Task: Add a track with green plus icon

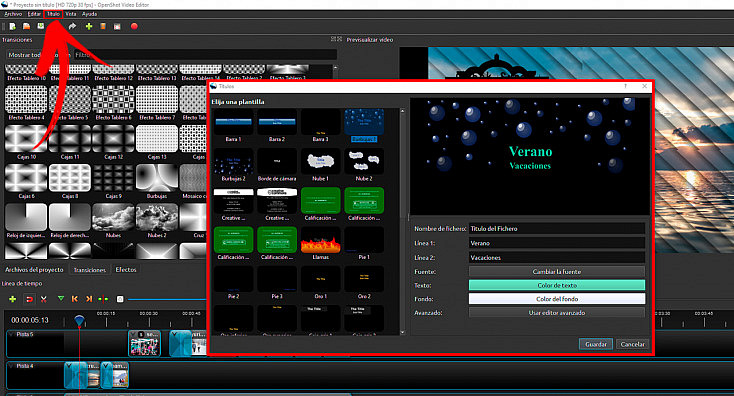Action: 13,299
